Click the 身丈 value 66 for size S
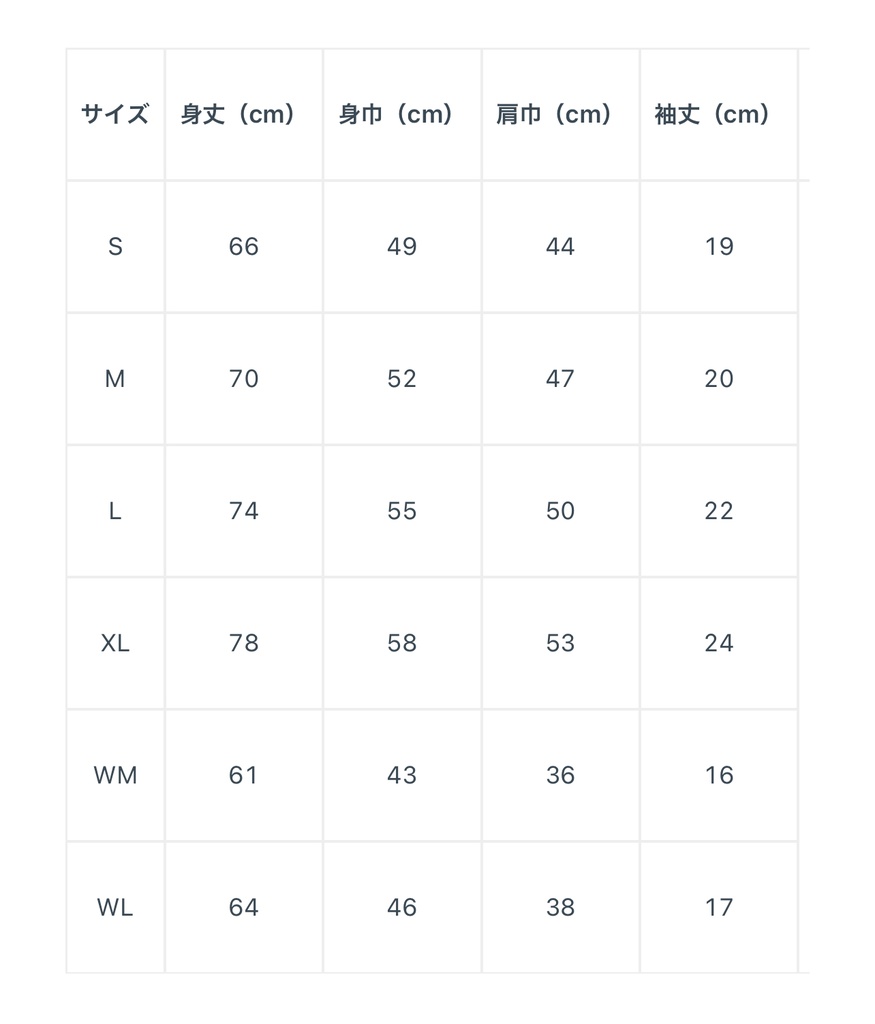Image resolution: width=875 pixels, height=1024 pixels. tap(244, 247)
